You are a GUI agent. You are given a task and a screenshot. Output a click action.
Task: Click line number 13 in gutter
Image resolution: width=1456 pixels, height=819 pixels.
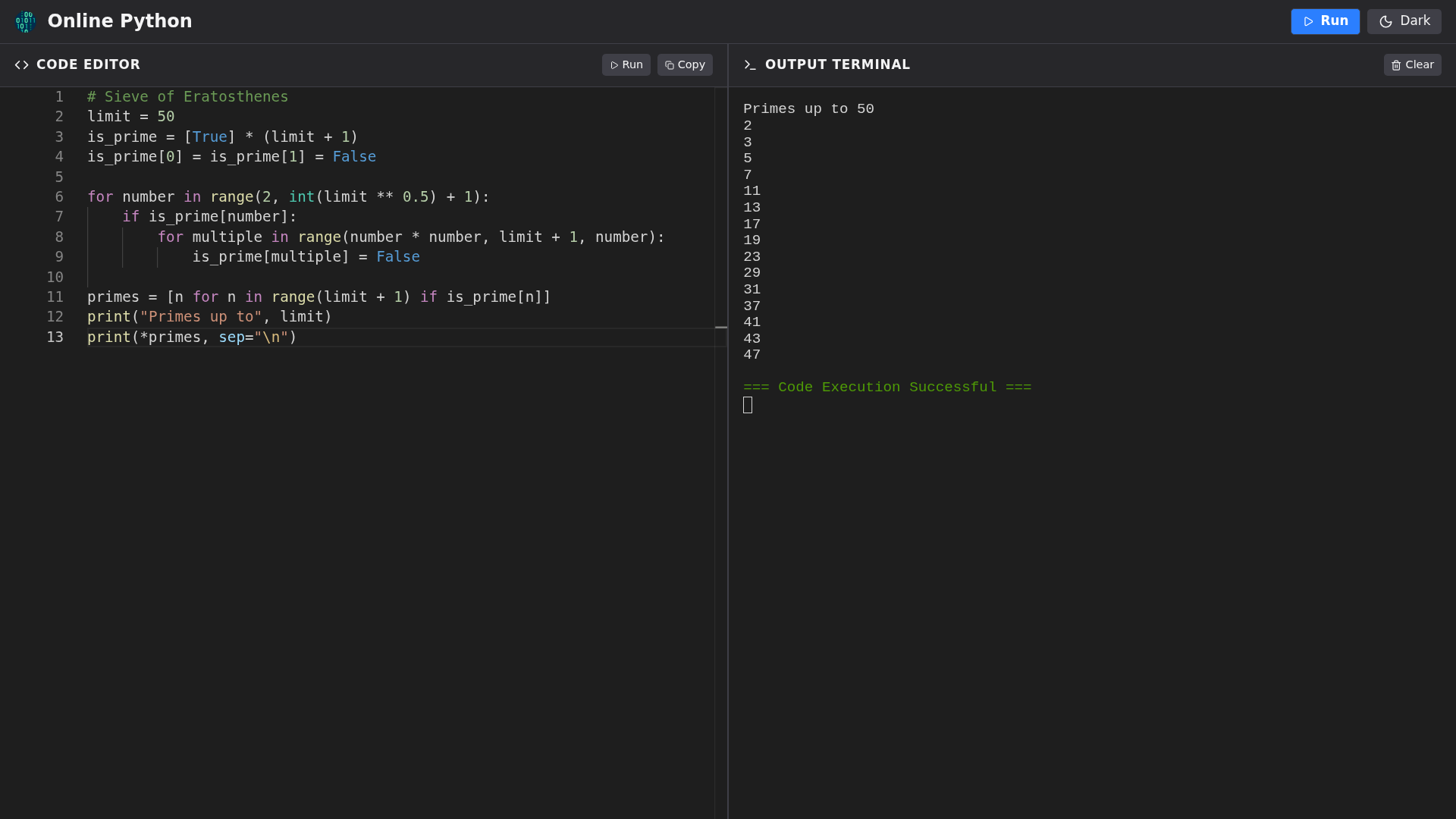55,337
